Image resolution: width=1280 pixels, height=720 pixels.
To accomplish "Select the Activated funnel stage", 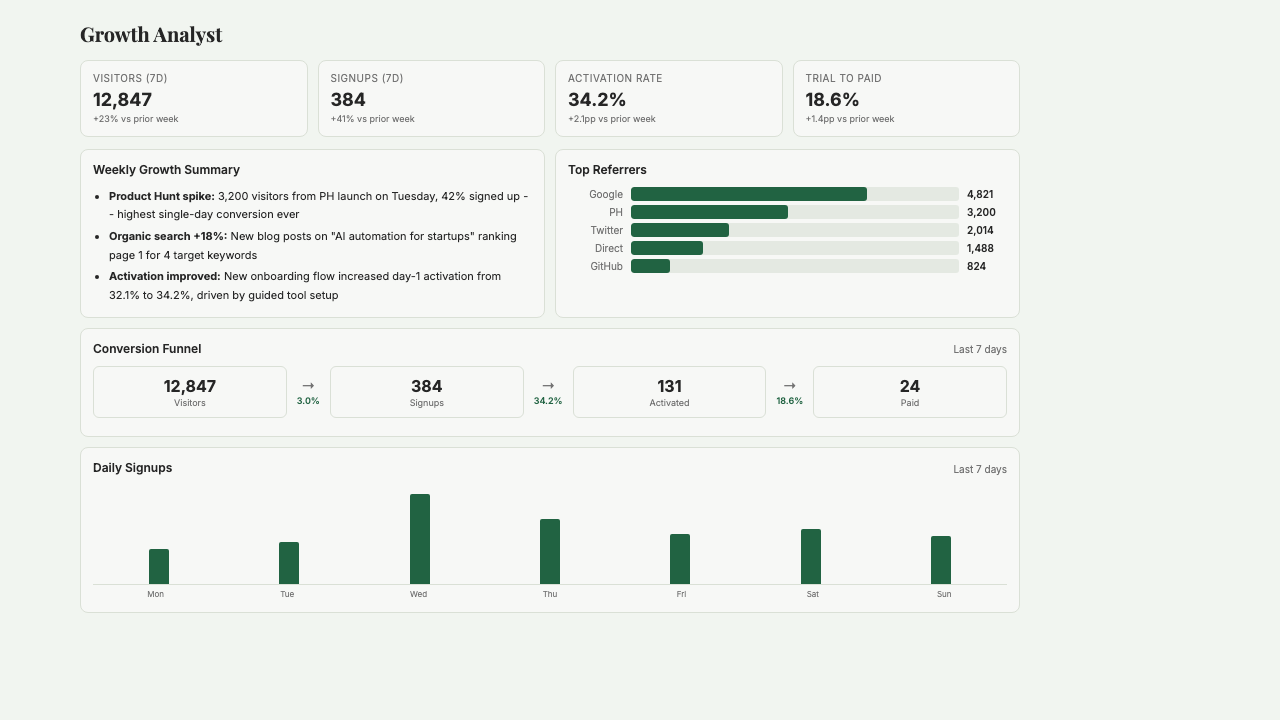I will [669, 391].
